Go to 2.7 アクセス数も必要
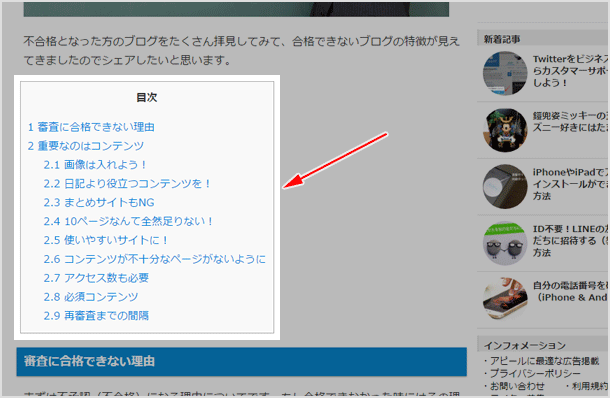 pos(96,278)
